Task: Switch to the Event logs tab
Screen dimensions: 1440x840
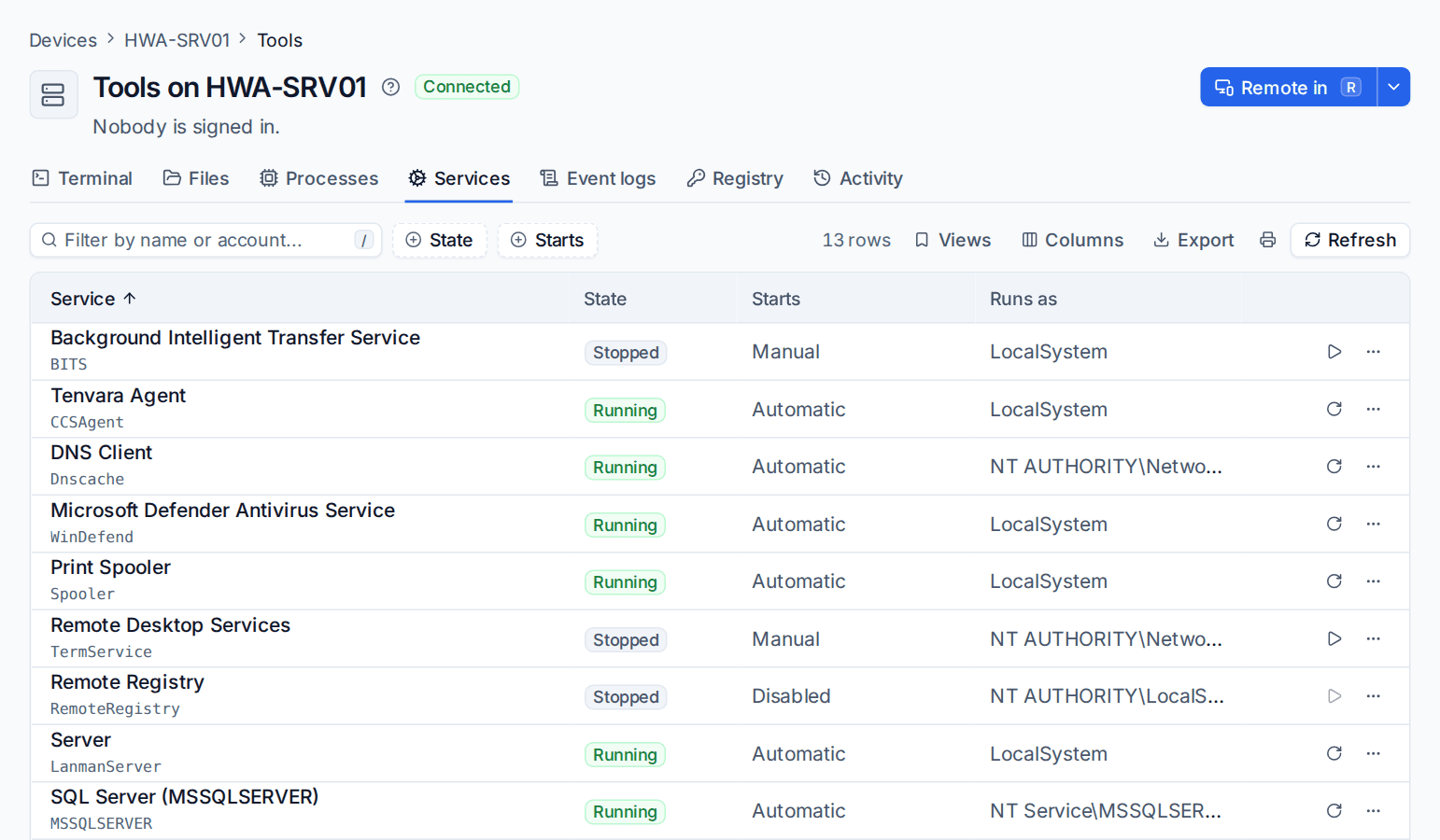Action: click(x=598, y=178)
